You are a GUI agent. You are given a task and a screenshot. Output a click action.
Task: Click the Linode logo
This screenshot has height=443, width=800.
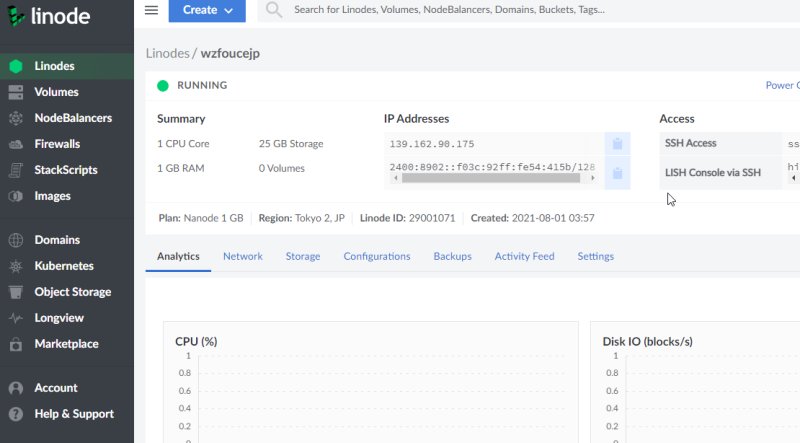tap(49, 16)
